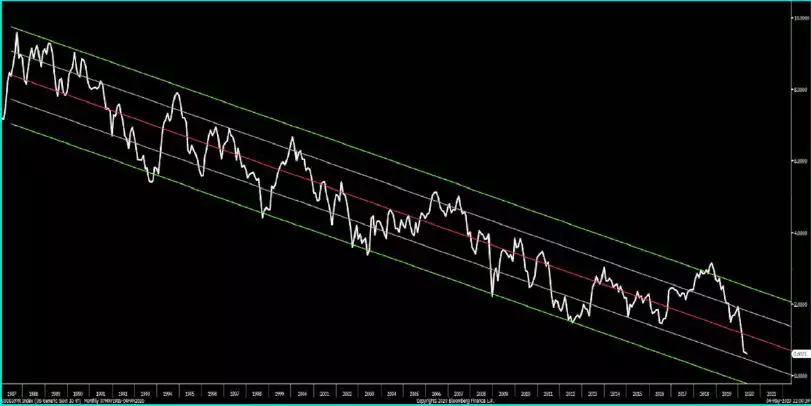
Task: Select the 1994 year label on time axis
Action: (x=167, y=394)
